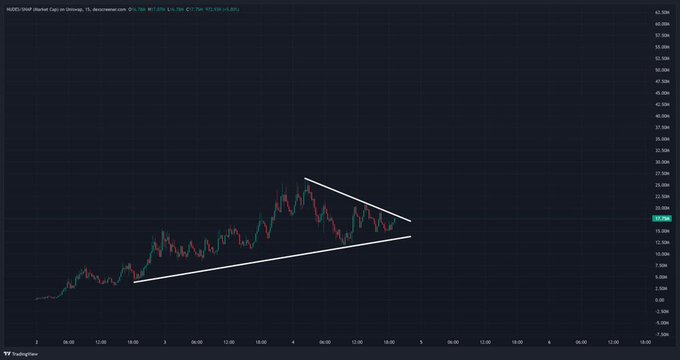This screenshot has height=360, width=680.
Task: Click the 5.00M price axis label
Action: point(662,277)
